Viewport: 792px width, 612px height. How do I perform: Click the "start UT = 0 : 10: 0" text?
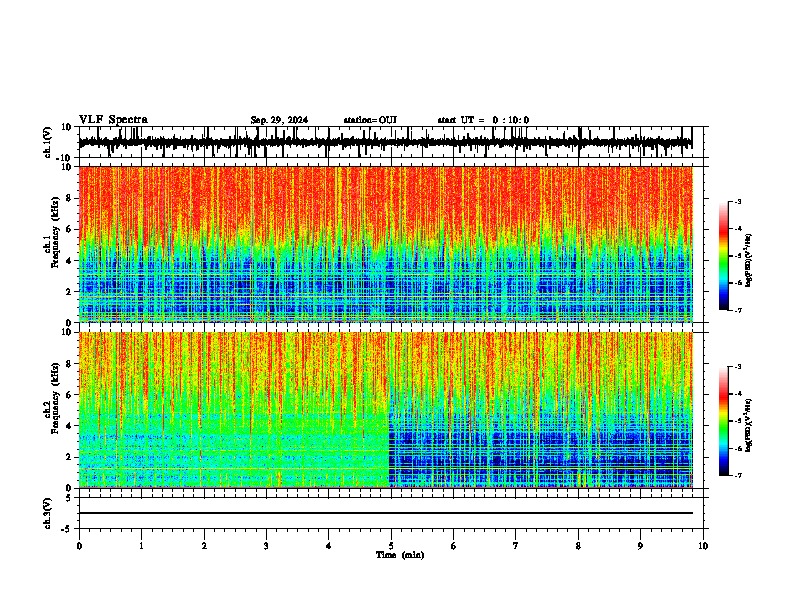[x=483, y=120]
